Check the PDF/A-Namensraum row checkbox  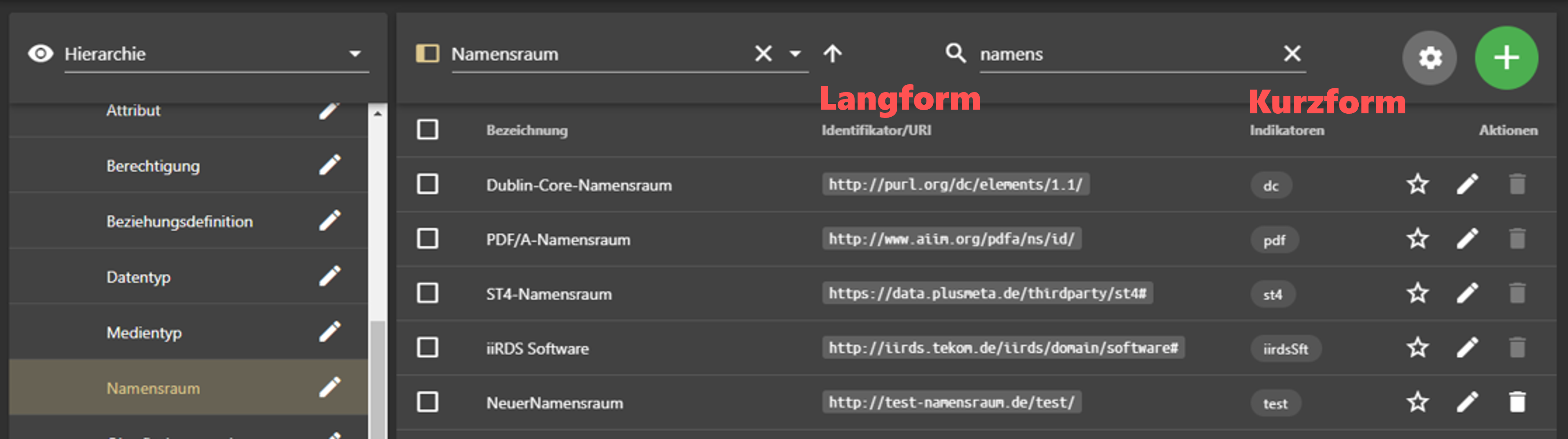[427, 239]
